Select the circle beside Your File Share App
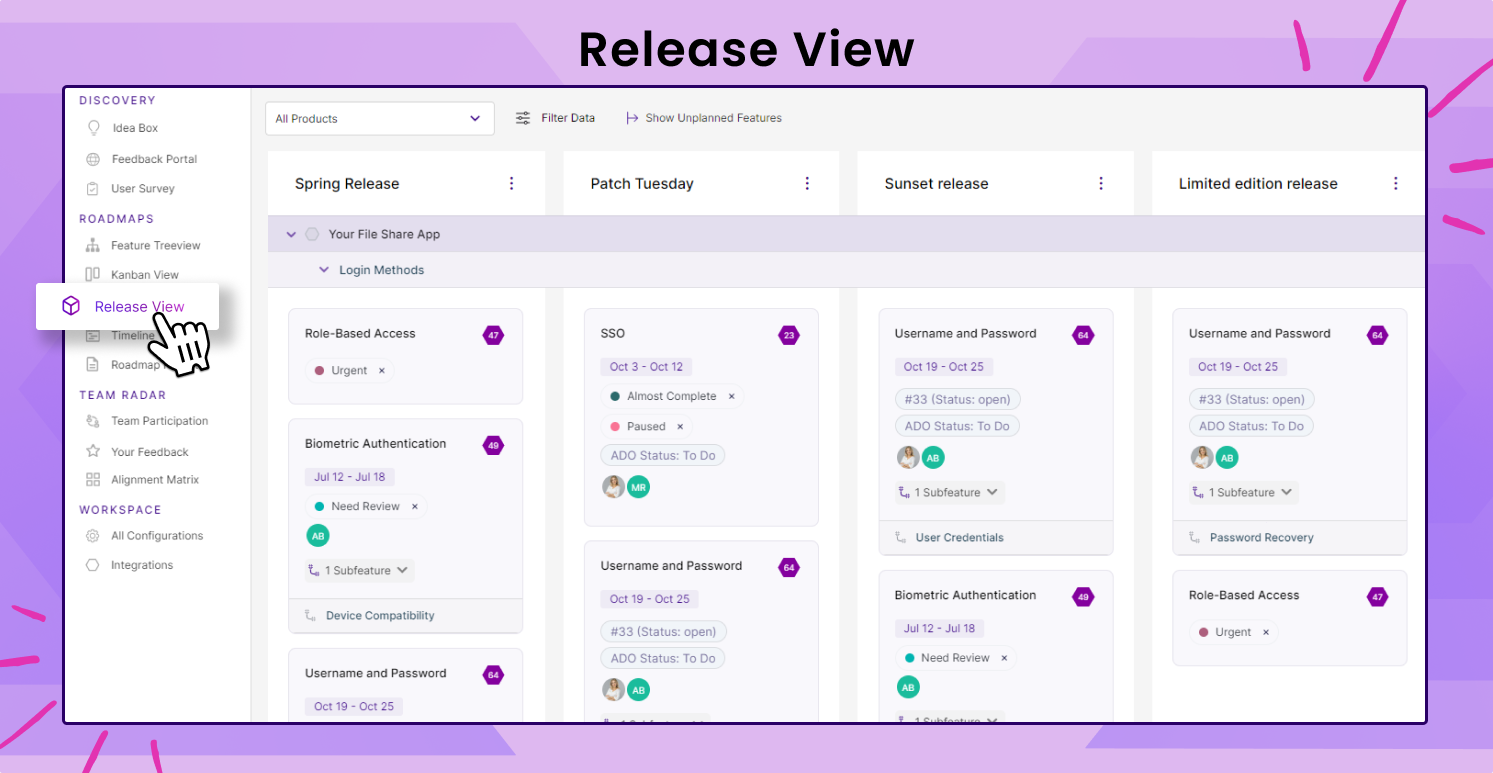This screenshot has height=773, width=1493. tap(311, 233)
